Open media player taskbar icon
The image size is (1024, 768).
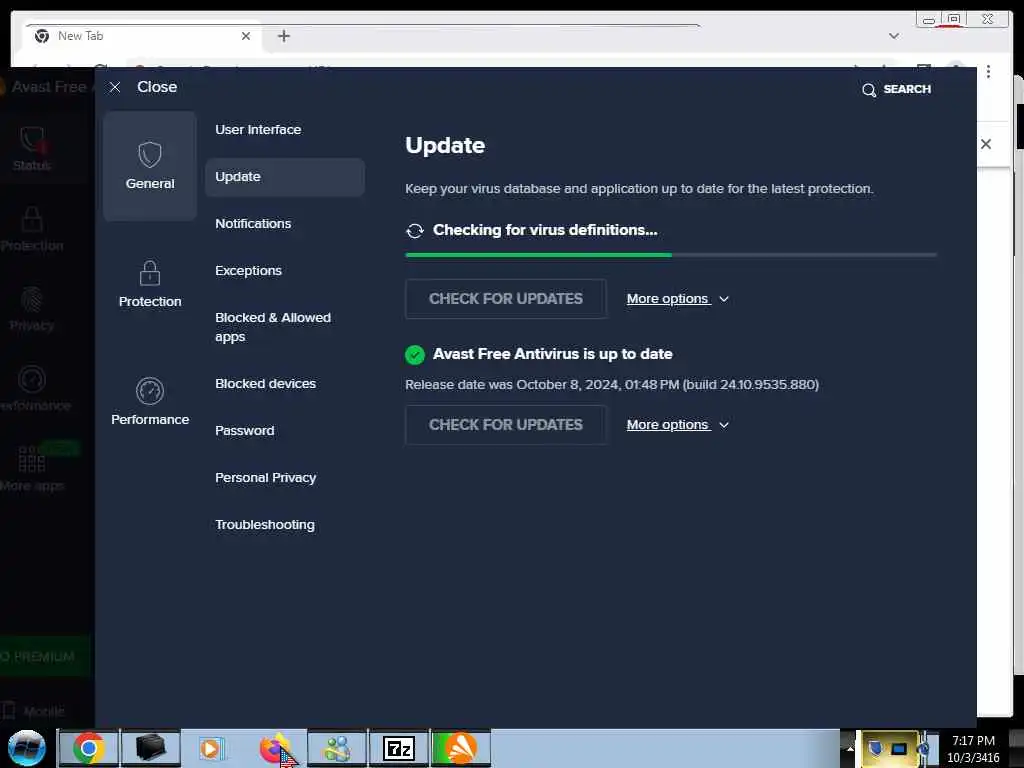212,748
